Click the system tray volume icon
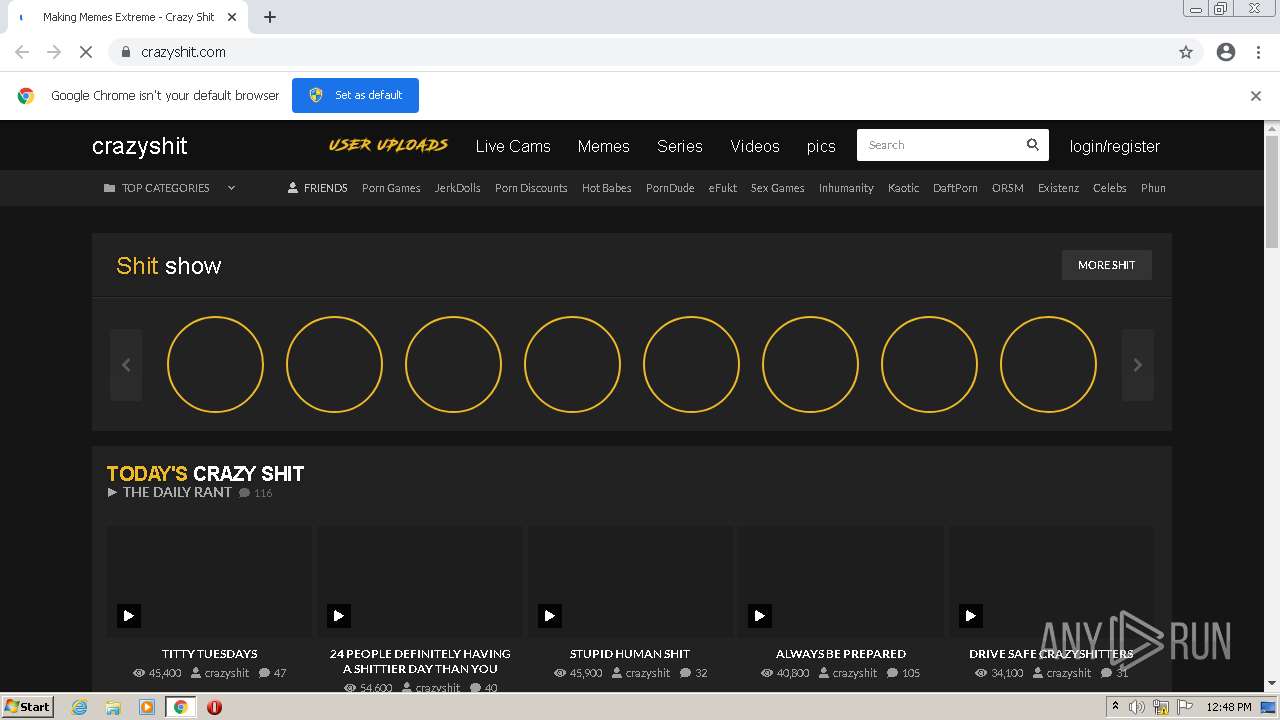The width and height of the screenshot is (1280, 720). (x=1137, y=707)
